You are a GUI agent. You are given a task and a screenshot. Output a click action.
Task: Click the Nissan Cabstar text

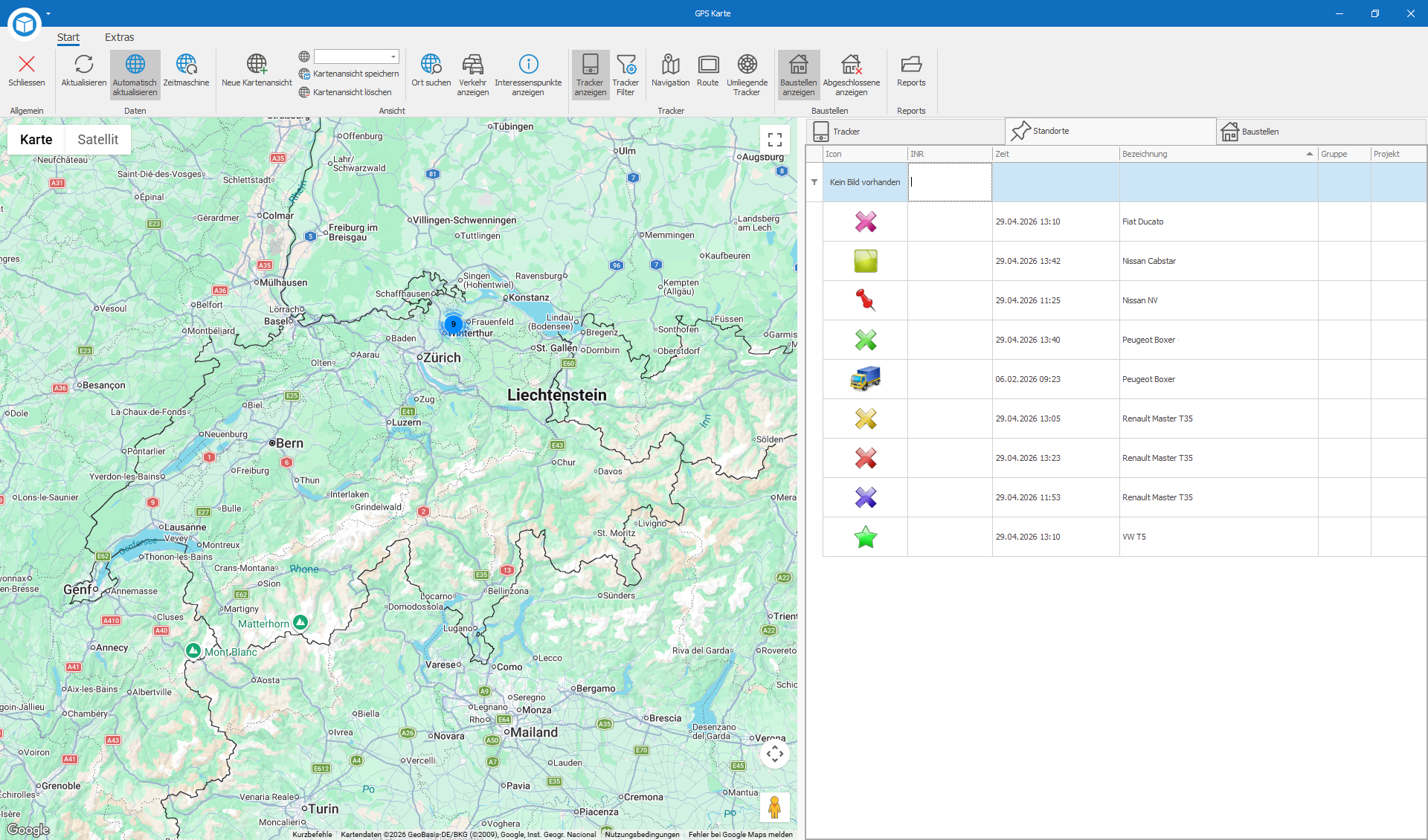(x=1149, y=261)
